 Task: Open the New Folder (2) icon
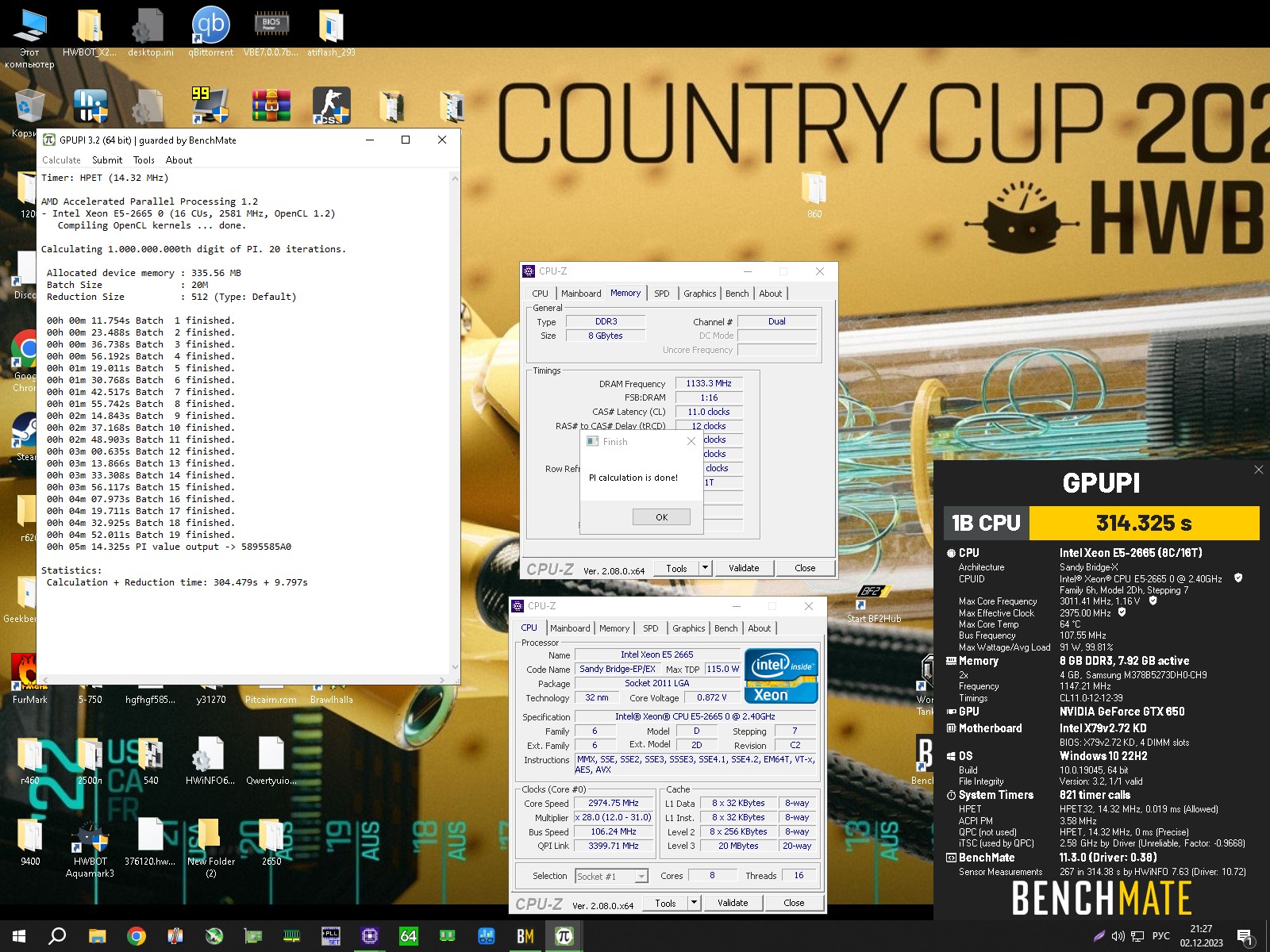(x=210, y=847)
